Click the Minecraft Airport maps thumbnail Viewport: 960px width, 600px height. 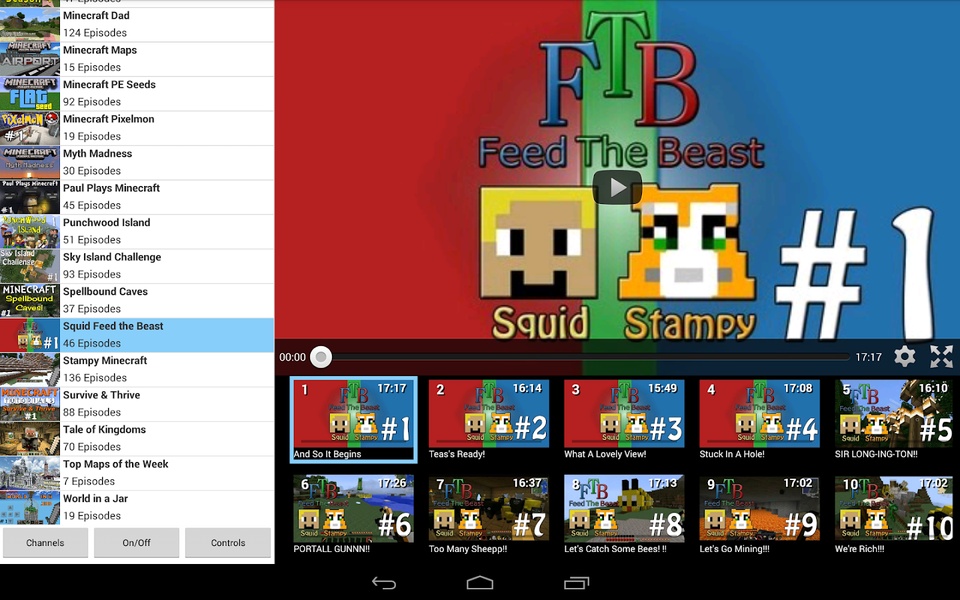(30, 59)
